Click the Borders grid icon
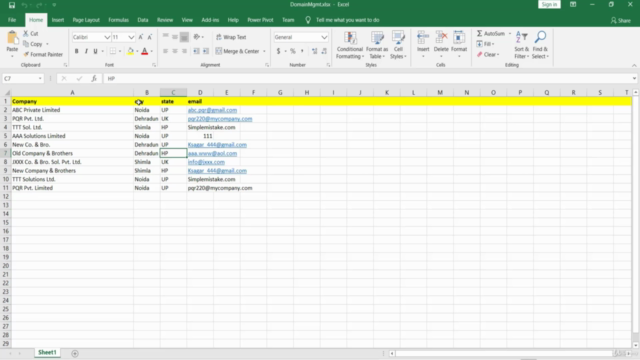 tap(113, 51)
